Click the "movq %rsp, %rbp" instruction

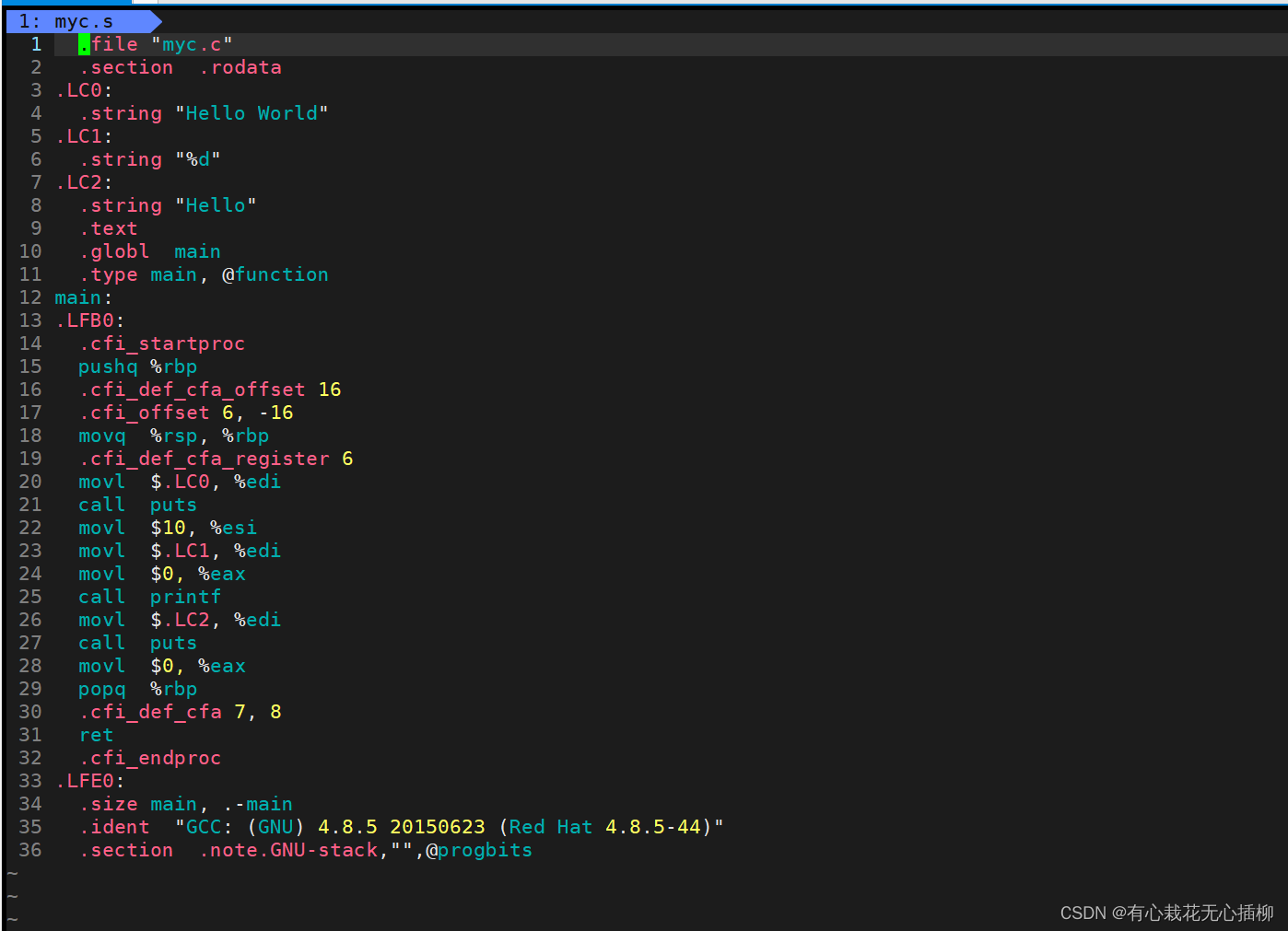(x=174, y=436)
